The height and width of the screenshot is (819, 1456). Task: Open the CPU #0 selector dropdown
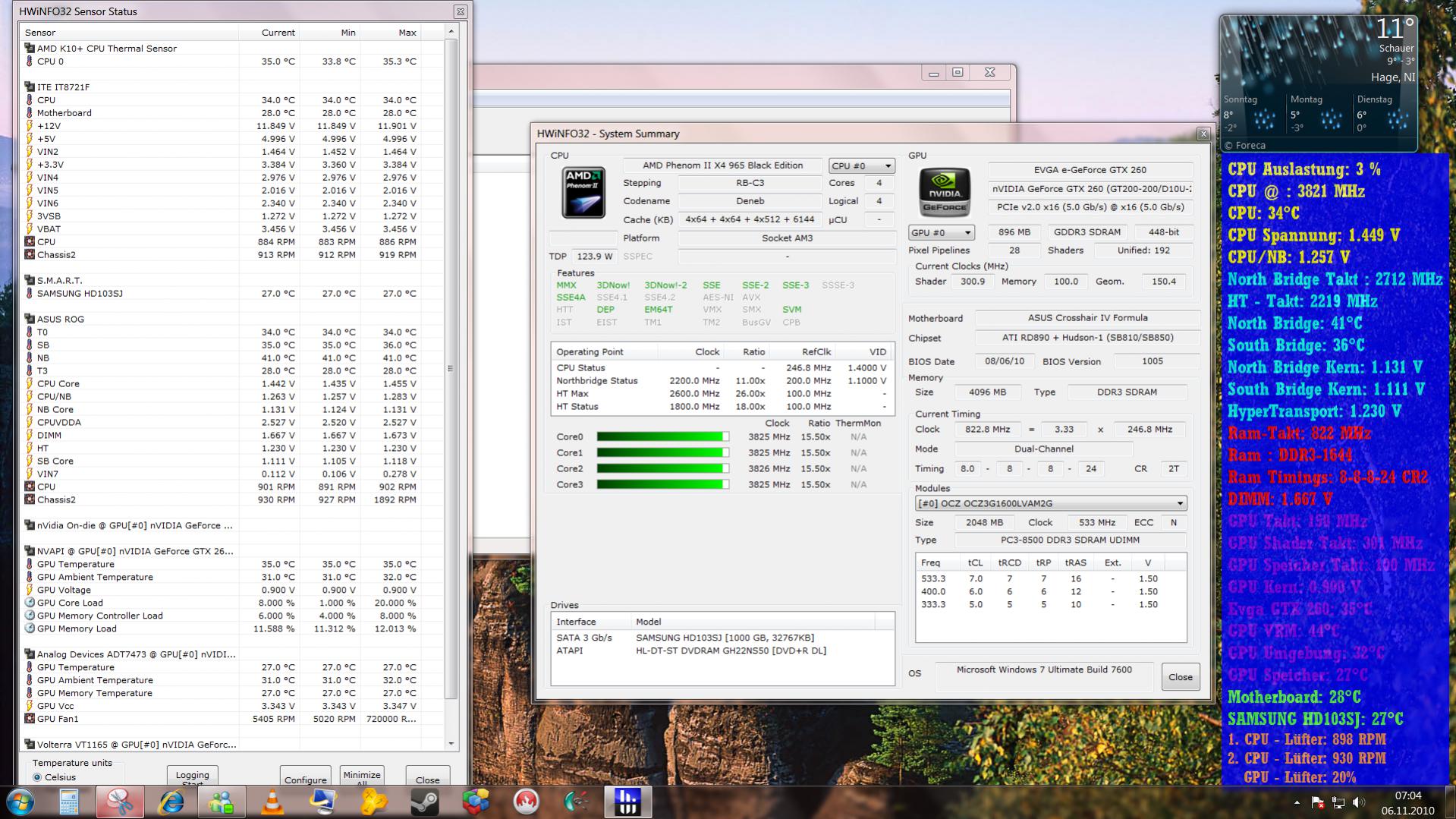[x=861, y=165]
